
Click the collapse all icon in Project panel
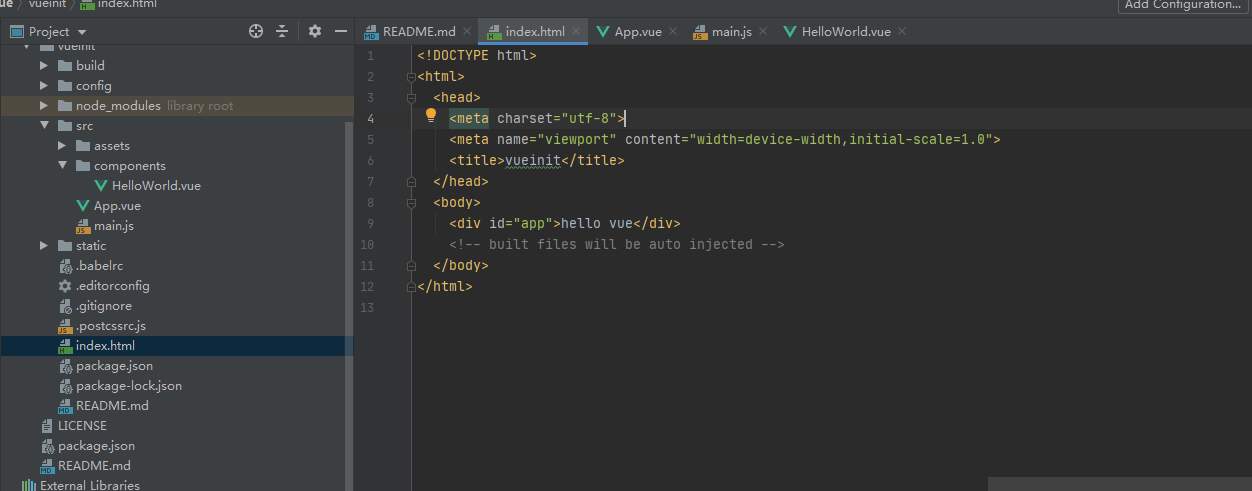click(282, 31)
